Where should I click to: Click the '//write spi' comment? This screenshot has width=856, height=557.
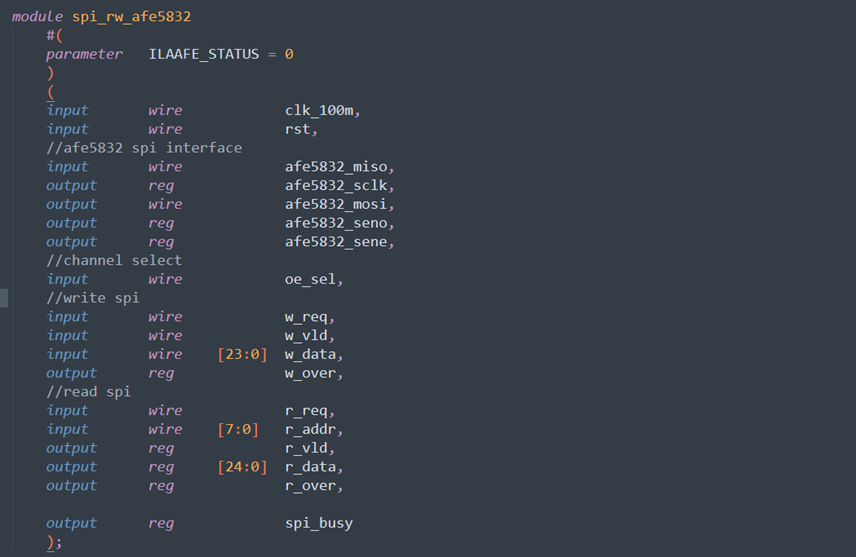click(x=93, y=298)
